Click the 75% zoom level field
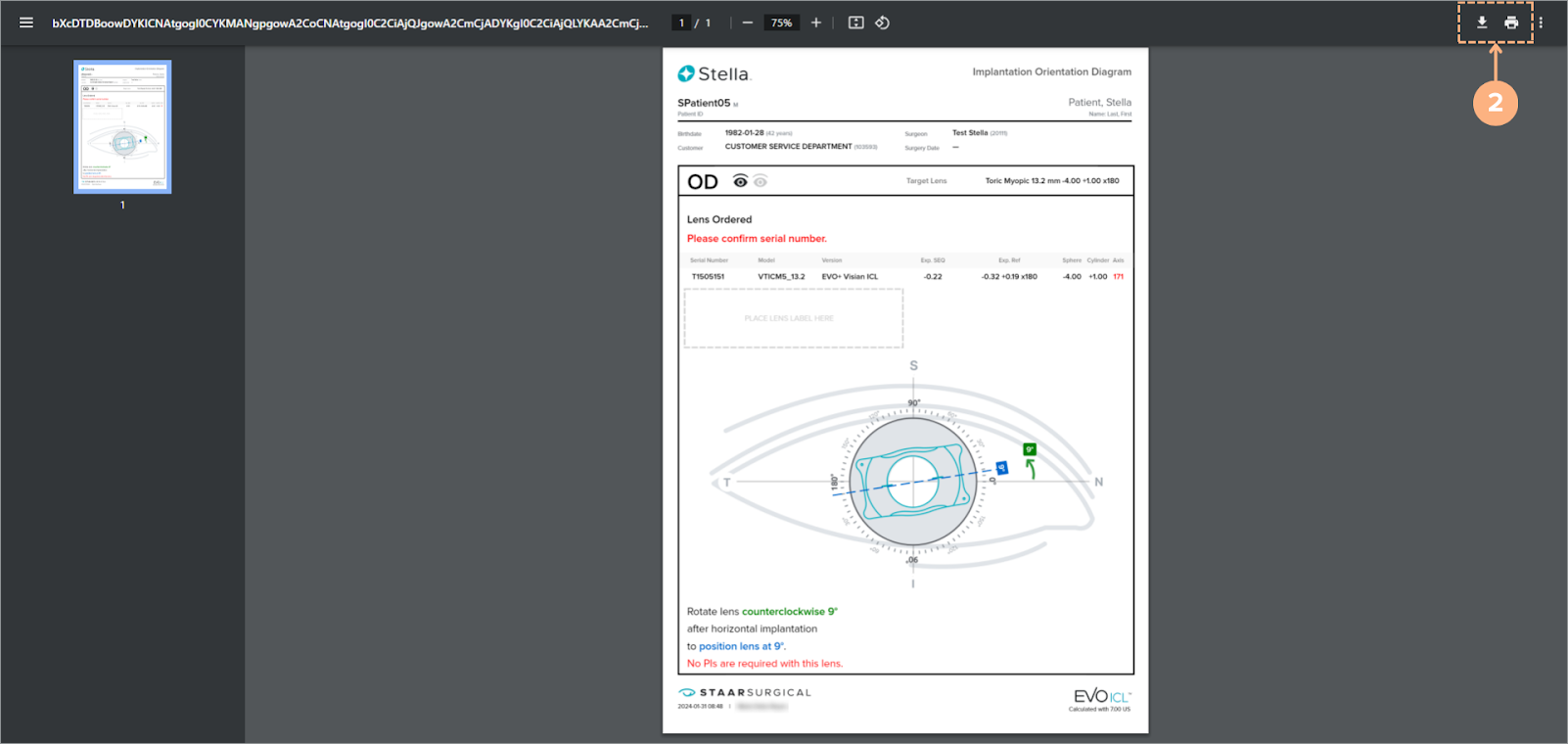Screen dimensions: 1568x744 tap(781, 23)
